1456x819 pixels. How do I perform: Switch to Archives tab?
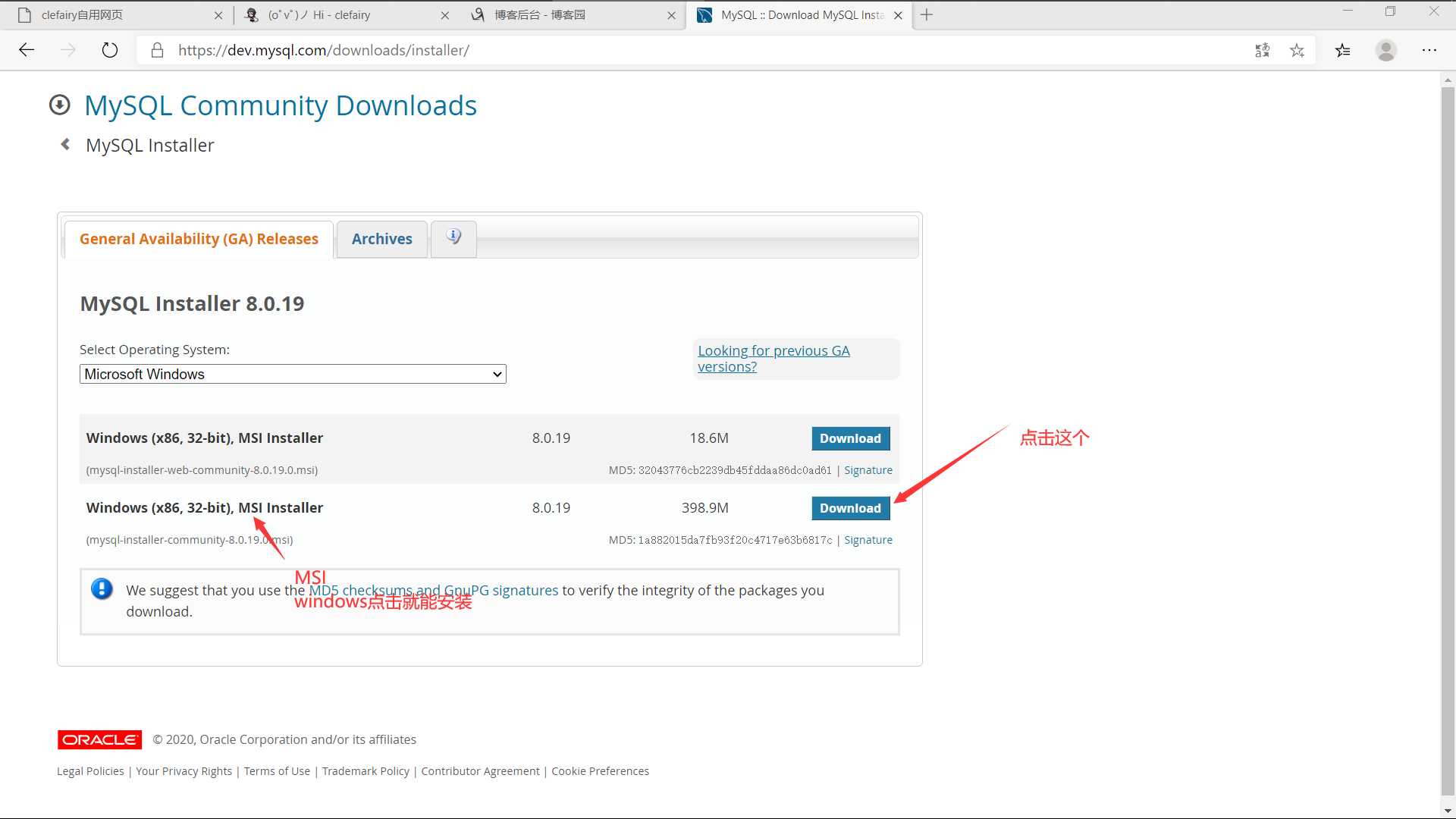[381, 238]
